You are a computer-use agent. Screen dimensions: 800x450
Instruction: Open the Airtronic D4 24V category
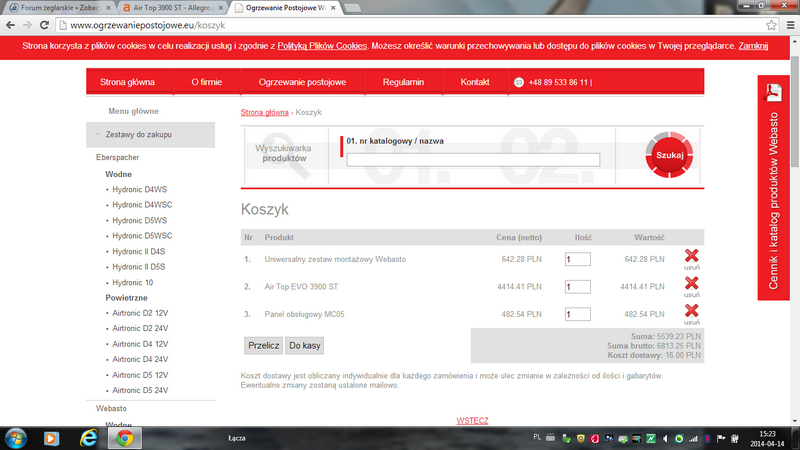(x=140, y=360)
